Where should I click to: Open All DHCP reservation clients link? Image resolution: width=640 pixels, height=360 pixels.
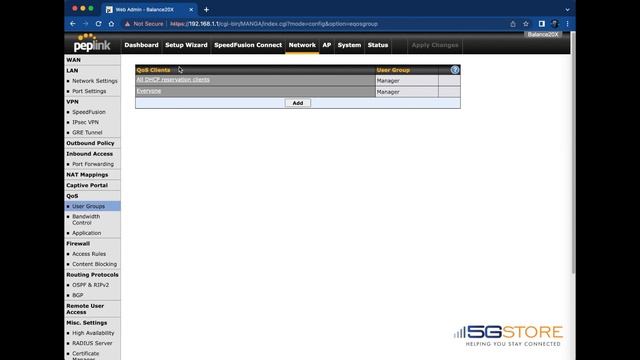[173, 80]
